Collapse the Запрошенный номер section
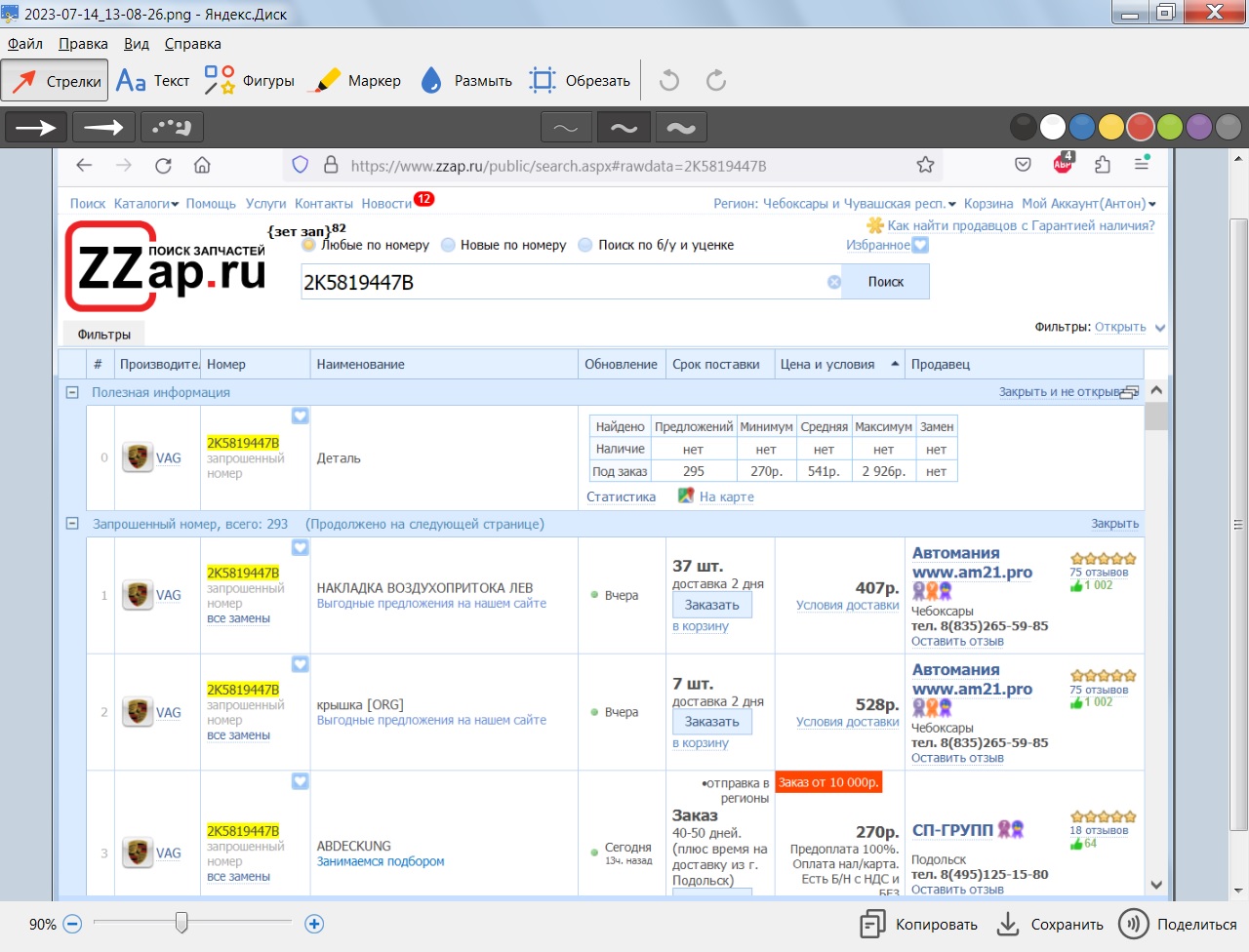The image size is (1249, 952). coord(72,524)
